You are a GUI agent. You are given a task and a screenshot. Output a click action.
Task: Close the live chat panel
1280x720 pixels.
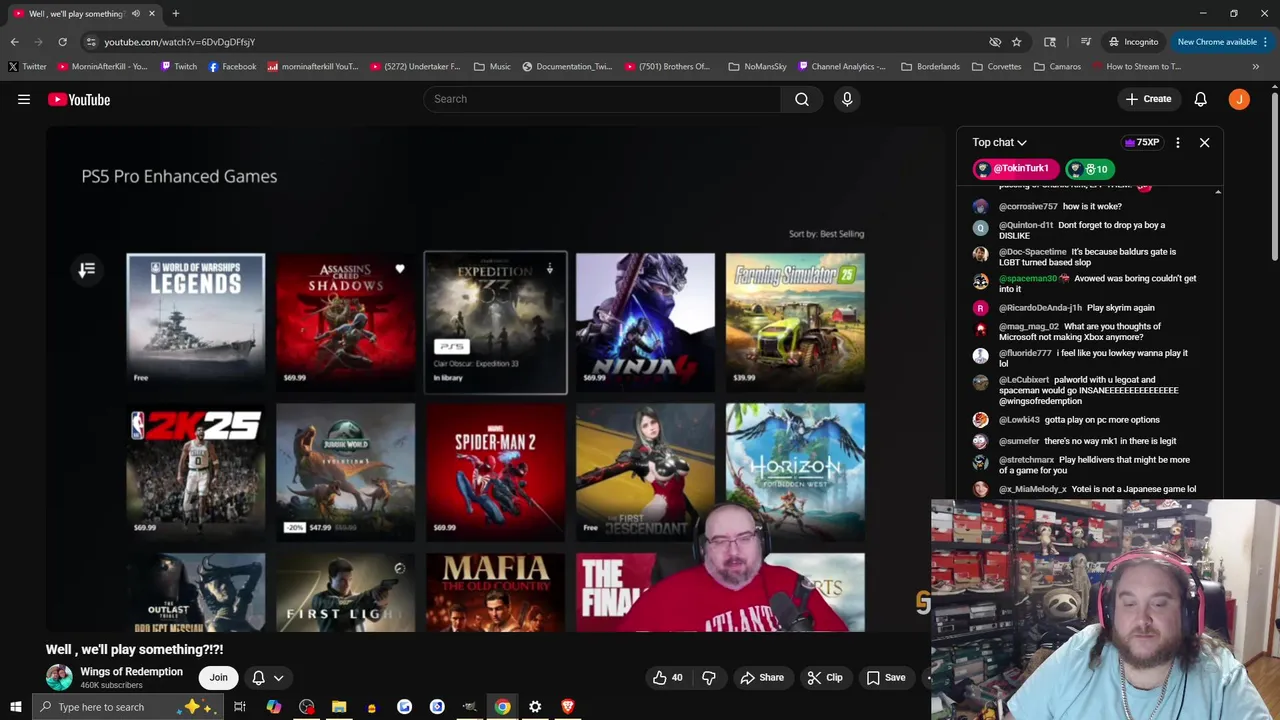(1204, 143)
